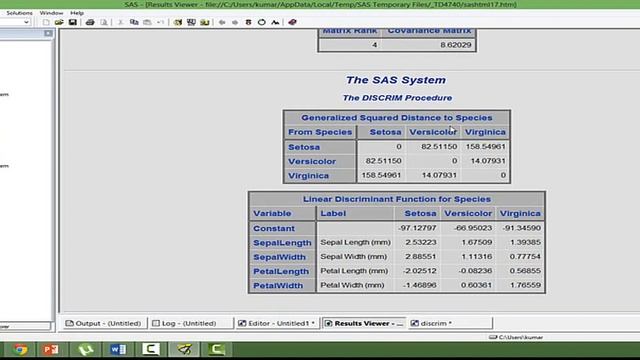
Task: Click the SAS Help book icon
Action: pos(292,22)
